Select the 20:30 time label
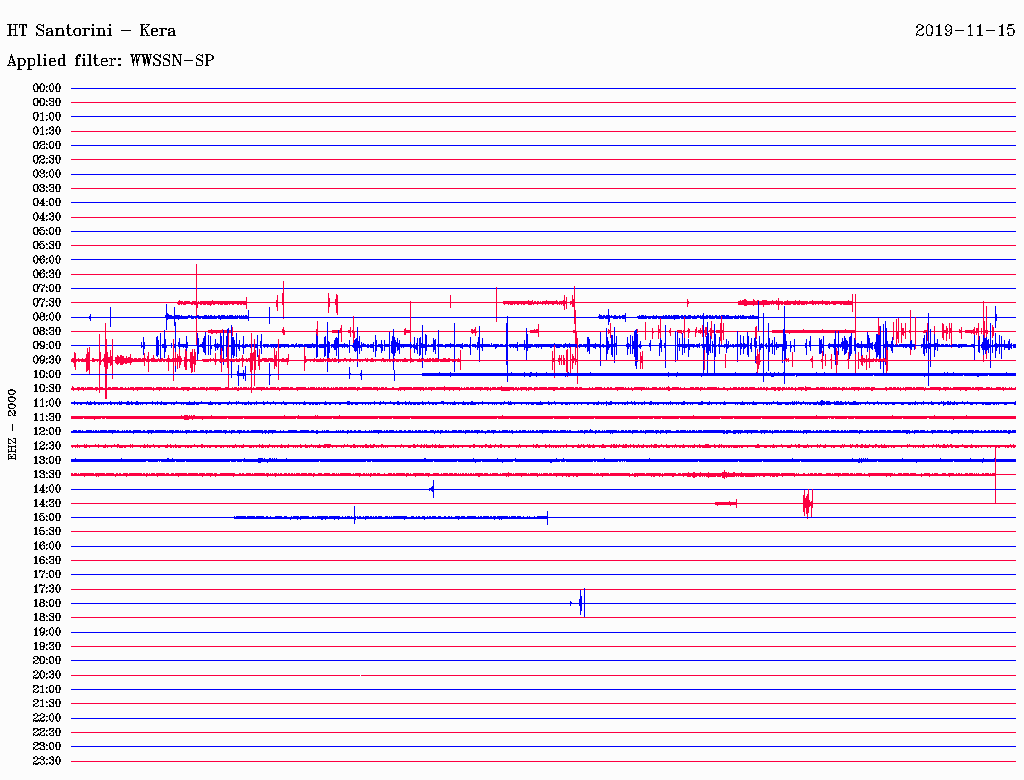Viewport: 1024px width, 780px height. [x=46, y=675]
